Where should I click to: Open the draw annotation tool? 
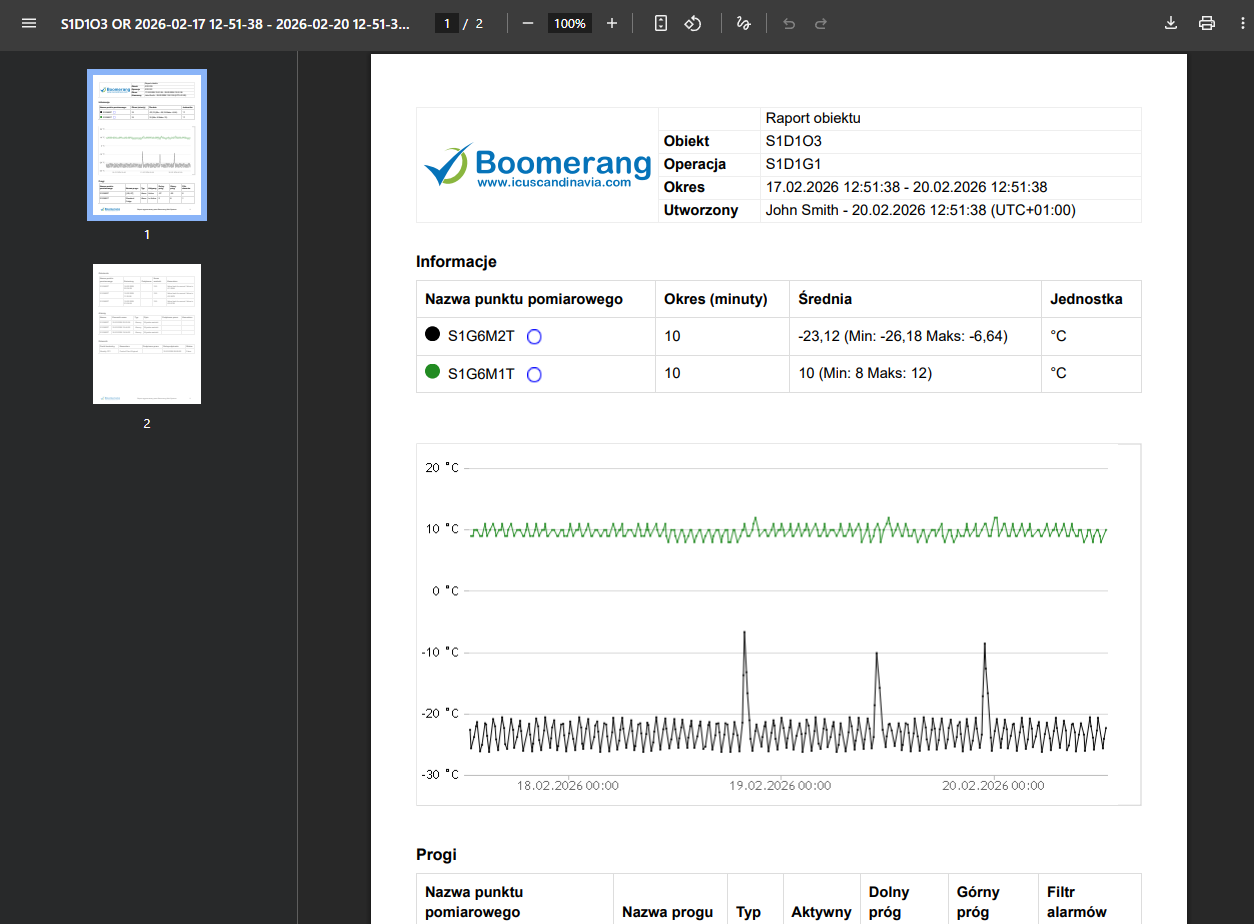click(743, 23)
